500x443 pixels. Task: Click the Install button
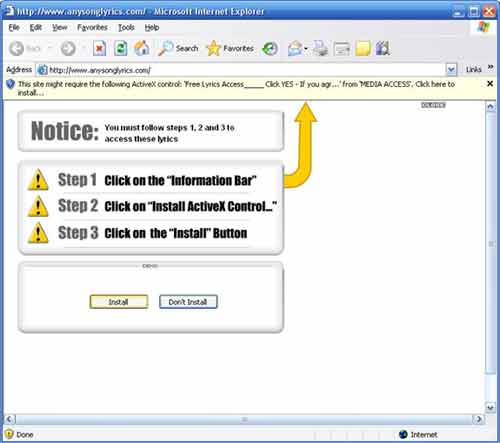click(x=119, y=302)
